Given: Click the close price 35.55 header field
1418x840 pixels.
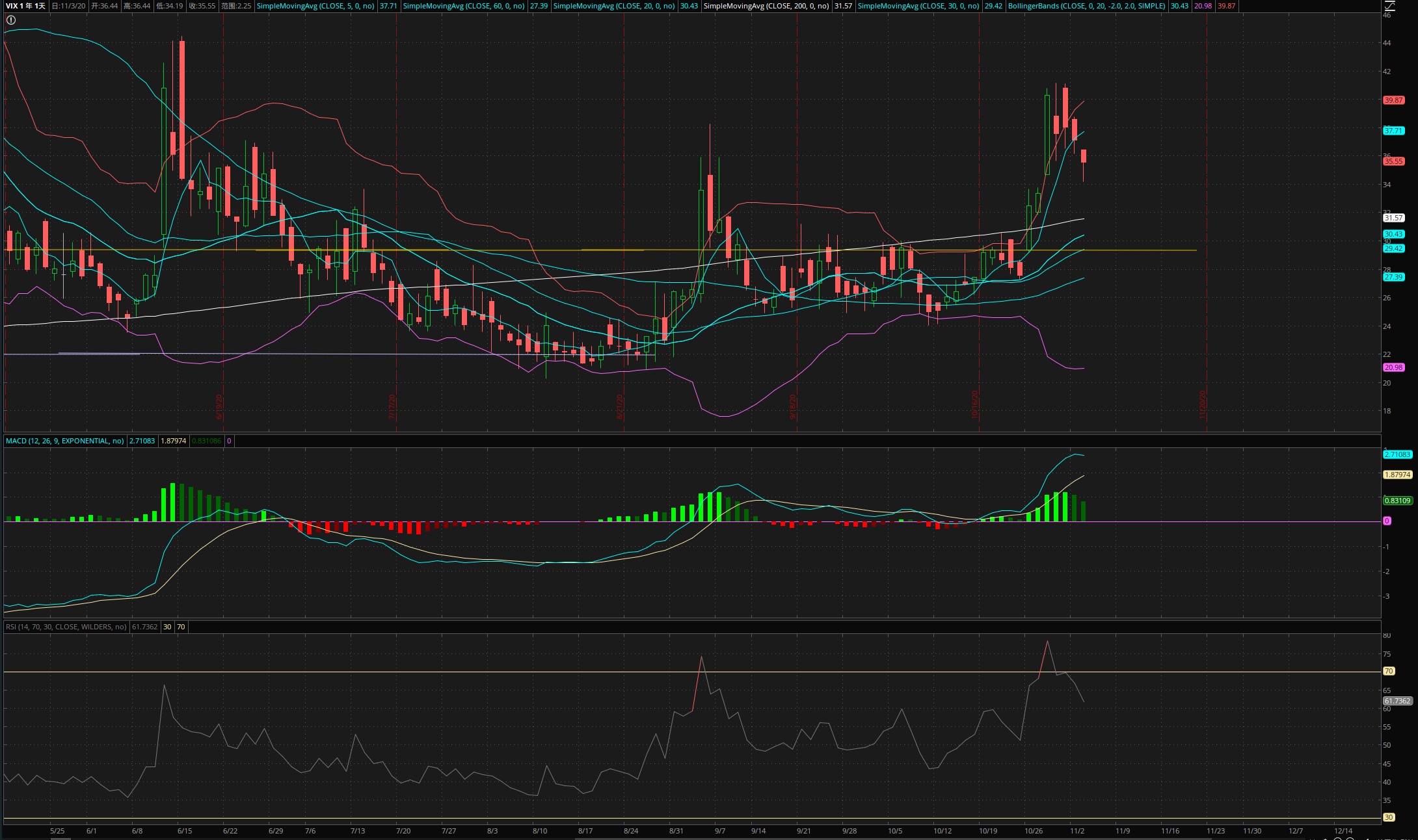Looking at the screenshot, I should click(202, 6).
